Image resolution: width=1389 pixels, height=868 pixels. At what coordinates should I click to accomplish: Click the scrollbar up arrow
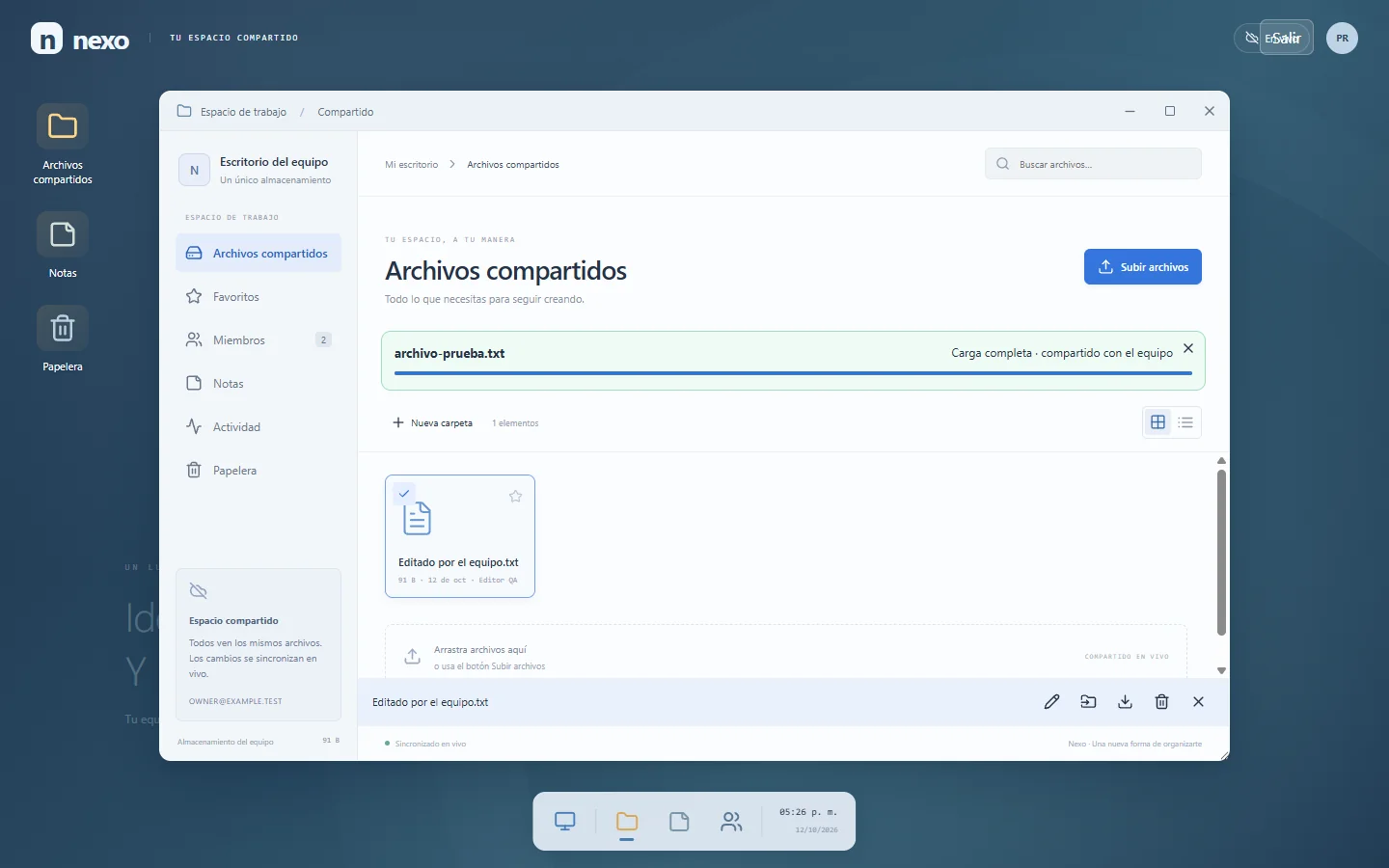[1221, 461]
